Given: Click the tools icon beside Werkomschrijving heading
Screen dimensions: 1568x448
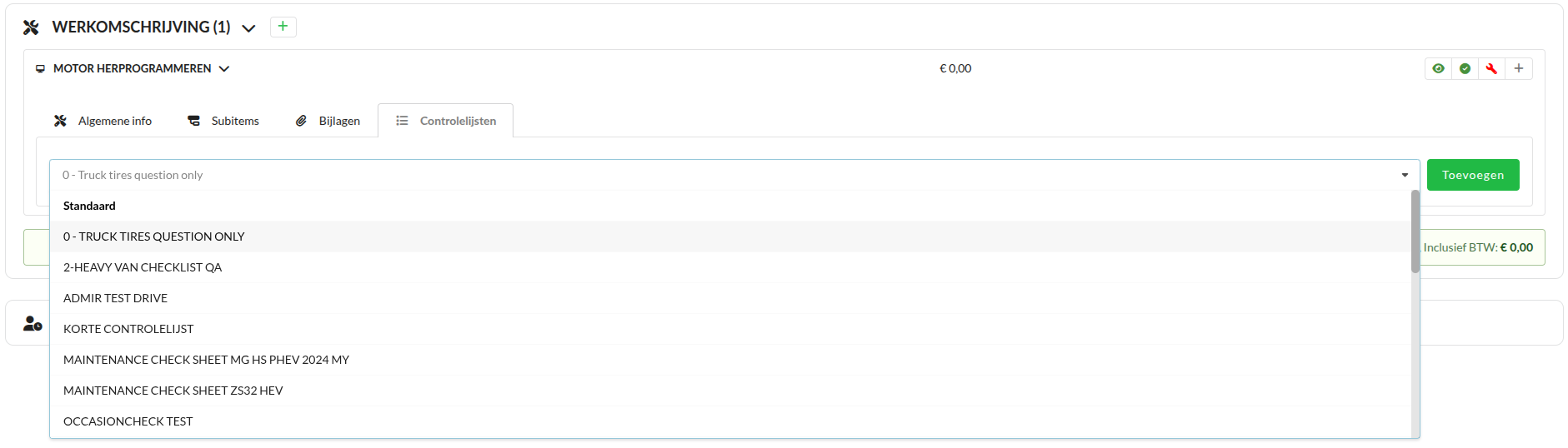Looking at the screenshot, I should point(32,27).
